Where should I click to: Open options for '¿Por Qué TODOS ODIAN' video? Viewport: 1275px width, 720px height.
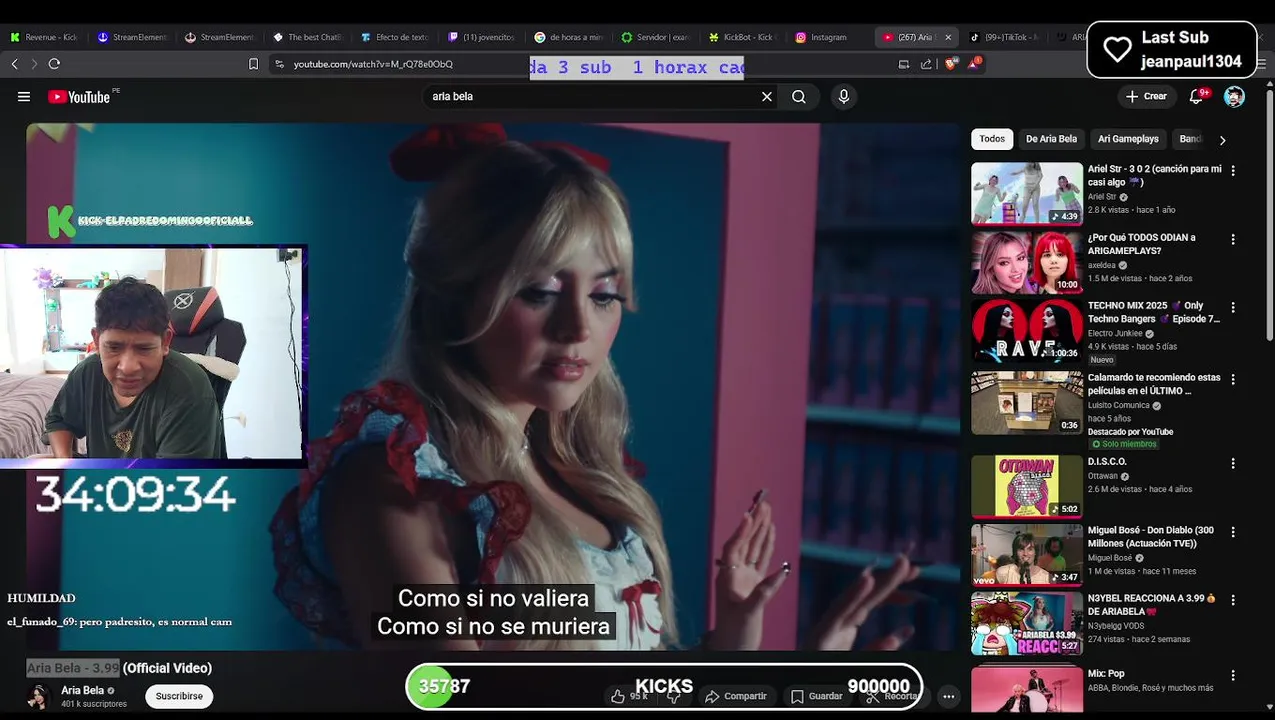(1233, 240)
